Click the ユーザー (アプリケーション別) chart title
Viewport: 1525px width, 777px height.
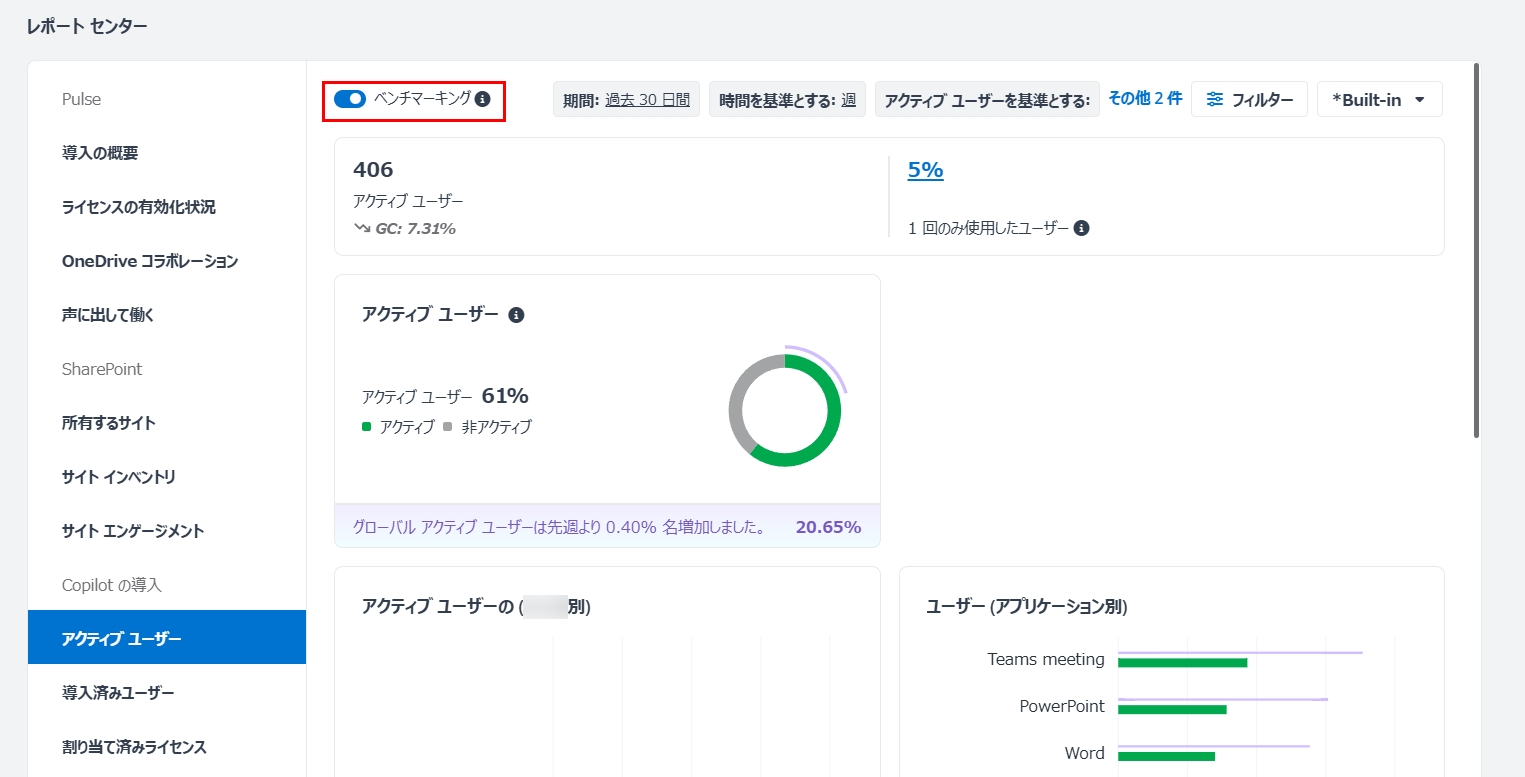[x=1027, y=606]
